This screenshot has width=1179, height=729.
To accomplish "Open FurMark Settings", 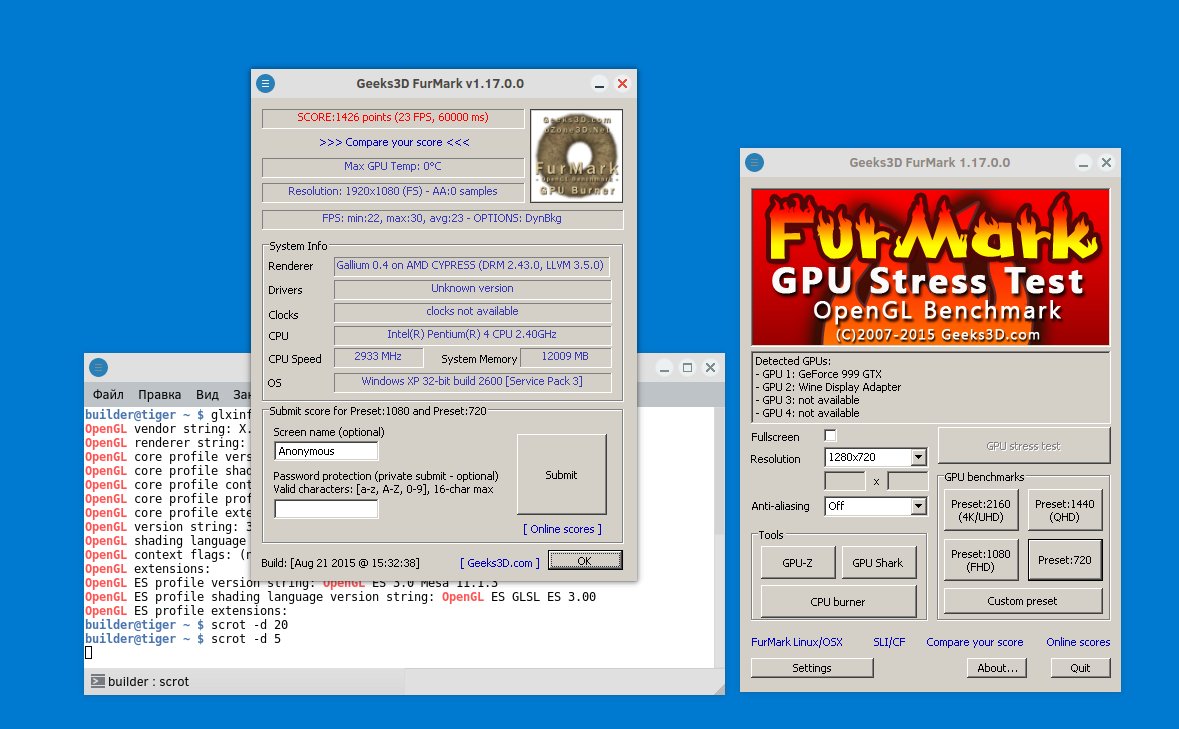I will point(812,667).
